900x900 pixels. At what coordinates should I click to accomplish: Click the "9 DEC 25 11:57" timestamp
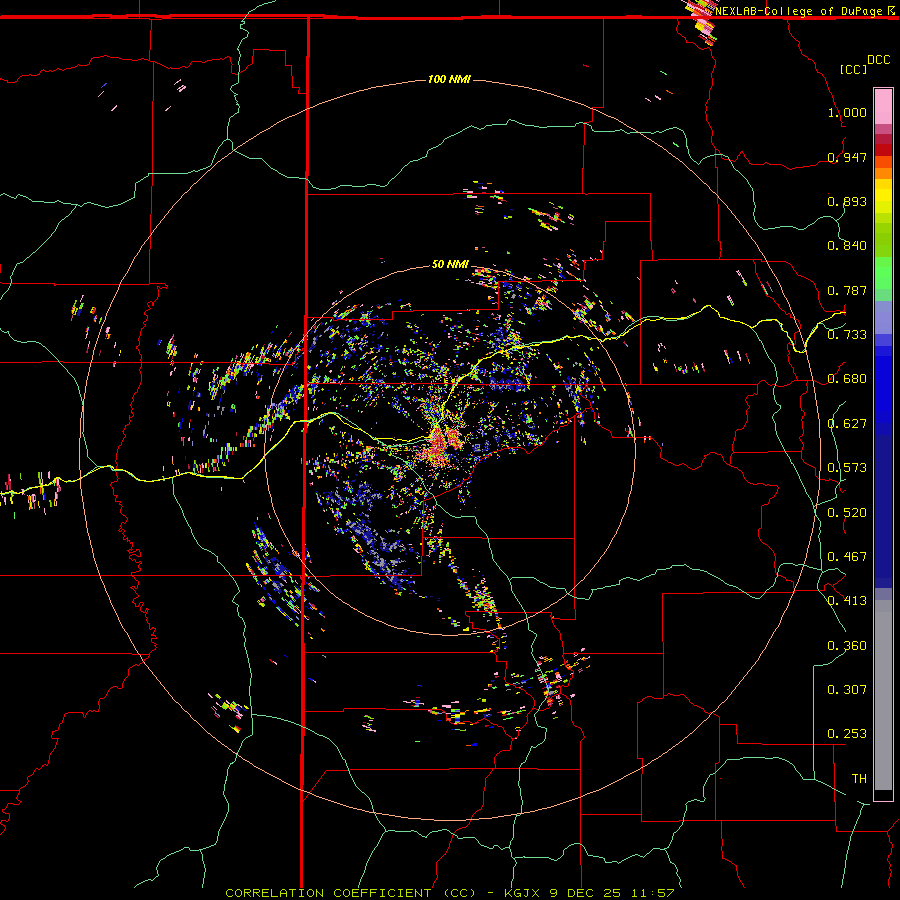click(x=611, y=893)
